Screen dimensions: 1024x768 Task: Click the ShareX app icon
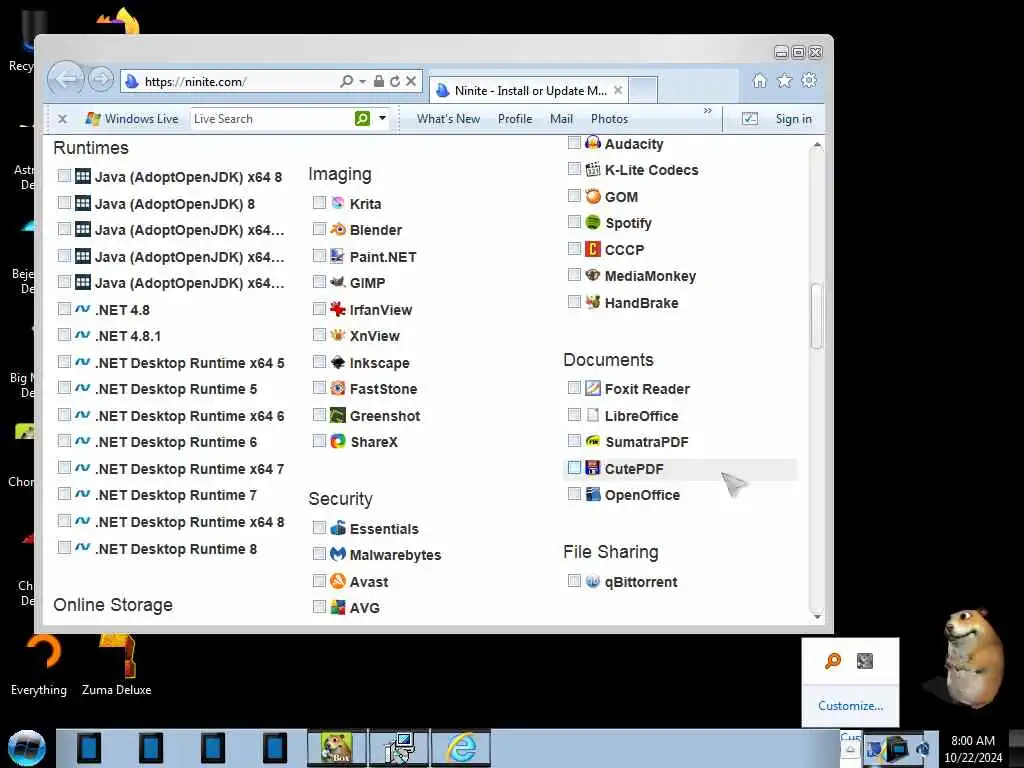click(x=338, y=441)
